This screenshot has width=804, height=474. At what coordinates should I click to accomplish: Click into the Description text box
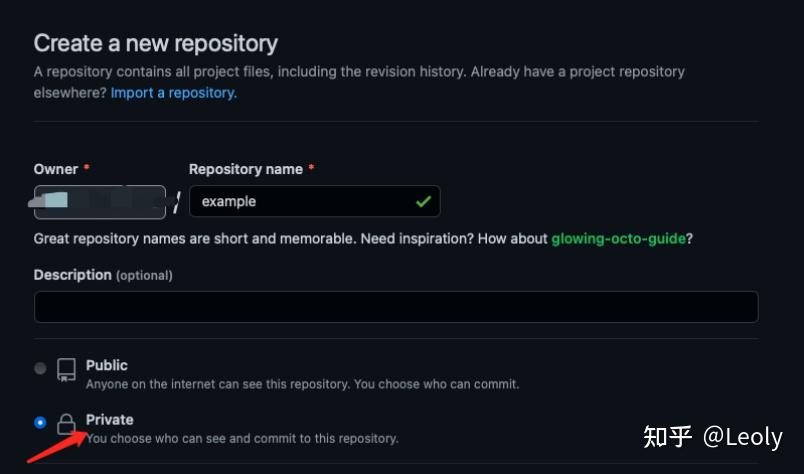click(x=396, y=307)
